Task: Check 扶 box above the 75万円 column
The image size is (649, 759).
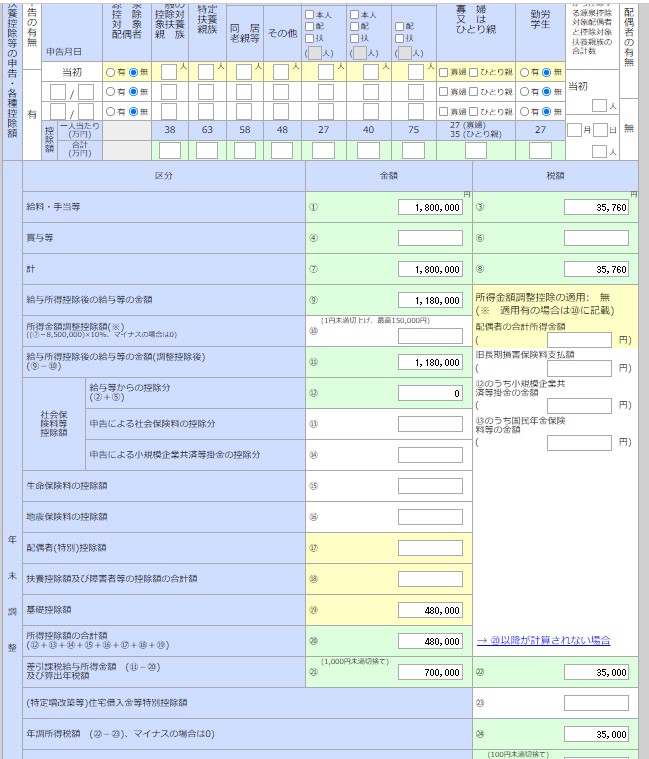Action: tap(400, 38)
